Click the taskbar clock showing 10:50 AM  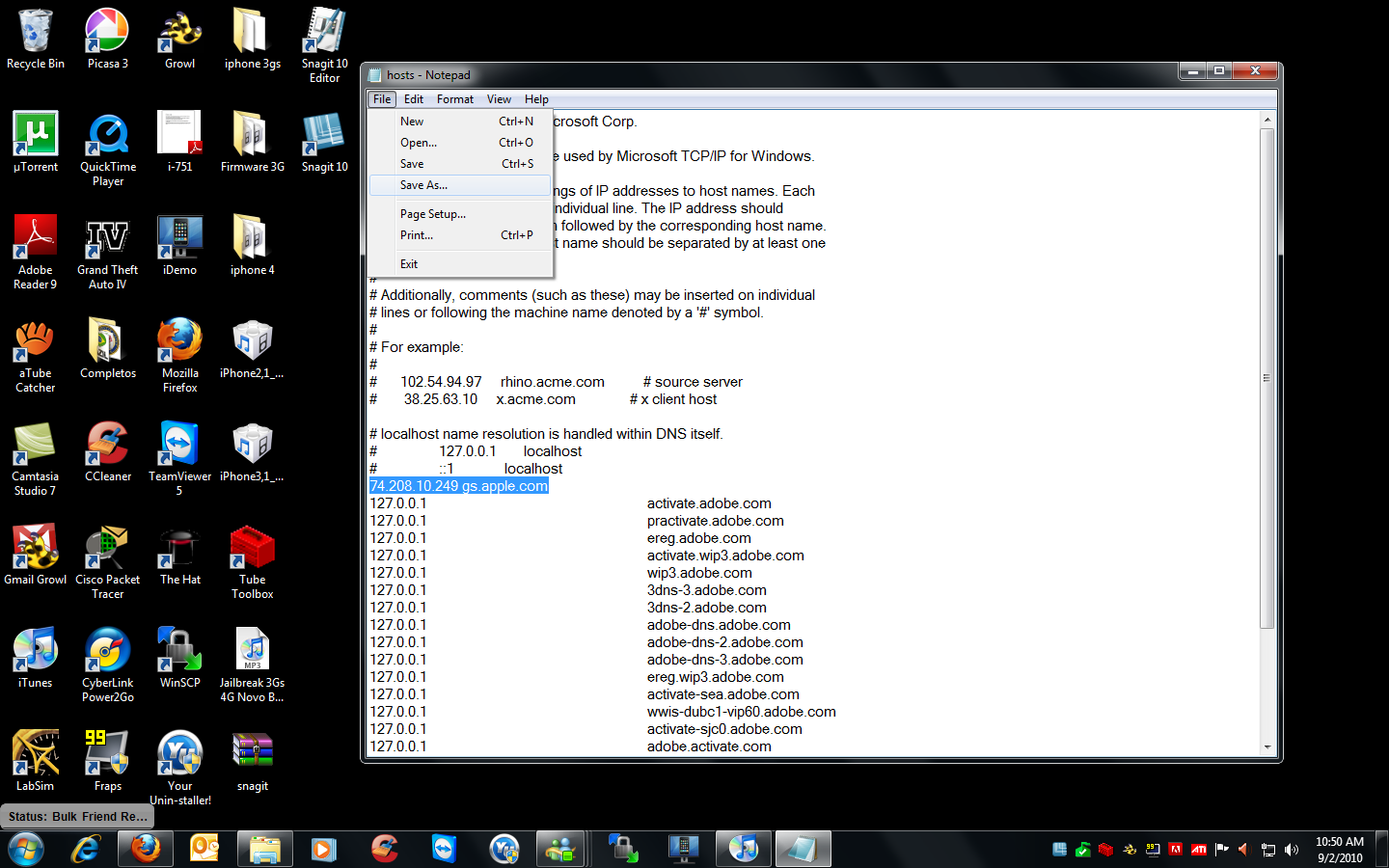[1340, 850]
